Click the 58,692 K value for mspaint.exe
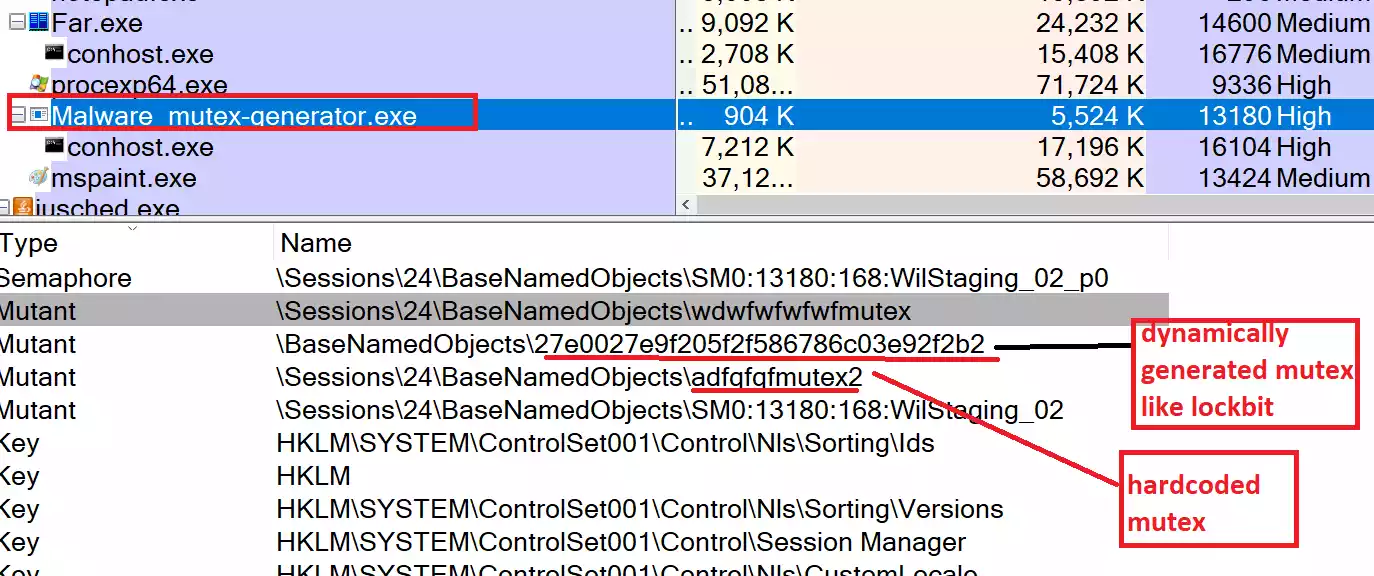This screenshot has width=1374, height=576. click(1089, 178)
